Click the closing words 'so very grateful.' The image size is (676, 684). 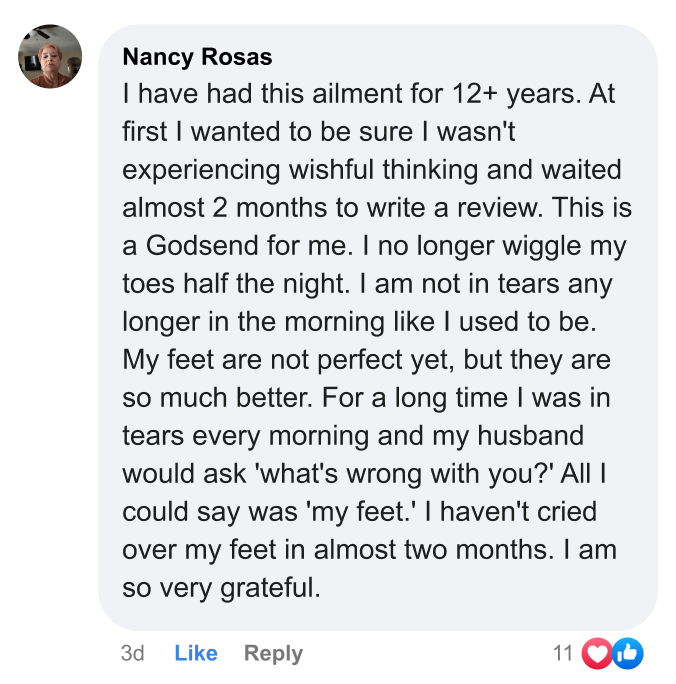tap(221, 587)
